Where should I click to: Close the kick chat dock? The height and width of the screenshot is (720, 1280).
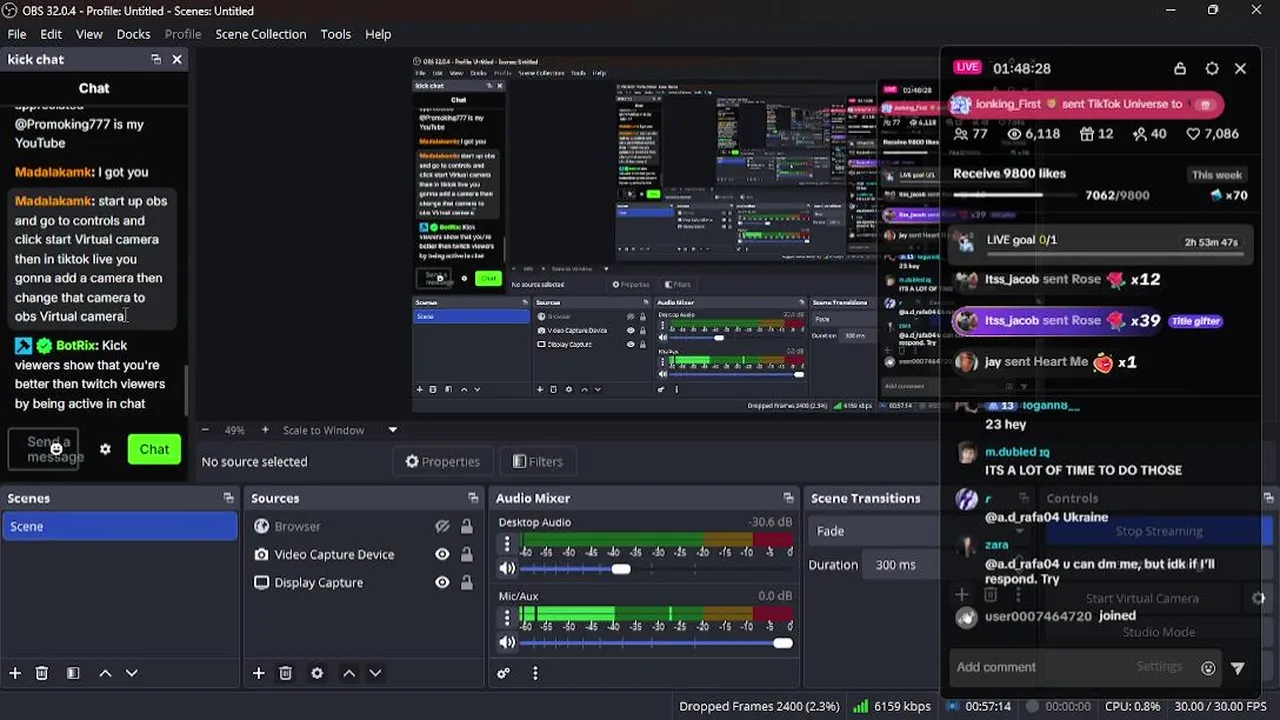pyautogui.click(x=177, y=60)
